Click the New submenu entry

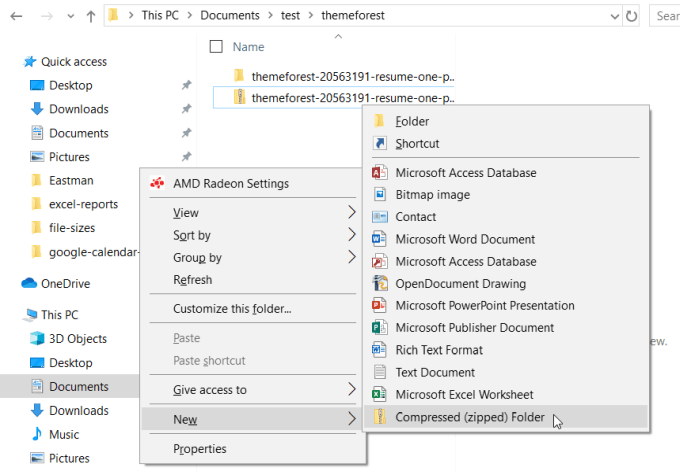[x=253, y=419]
